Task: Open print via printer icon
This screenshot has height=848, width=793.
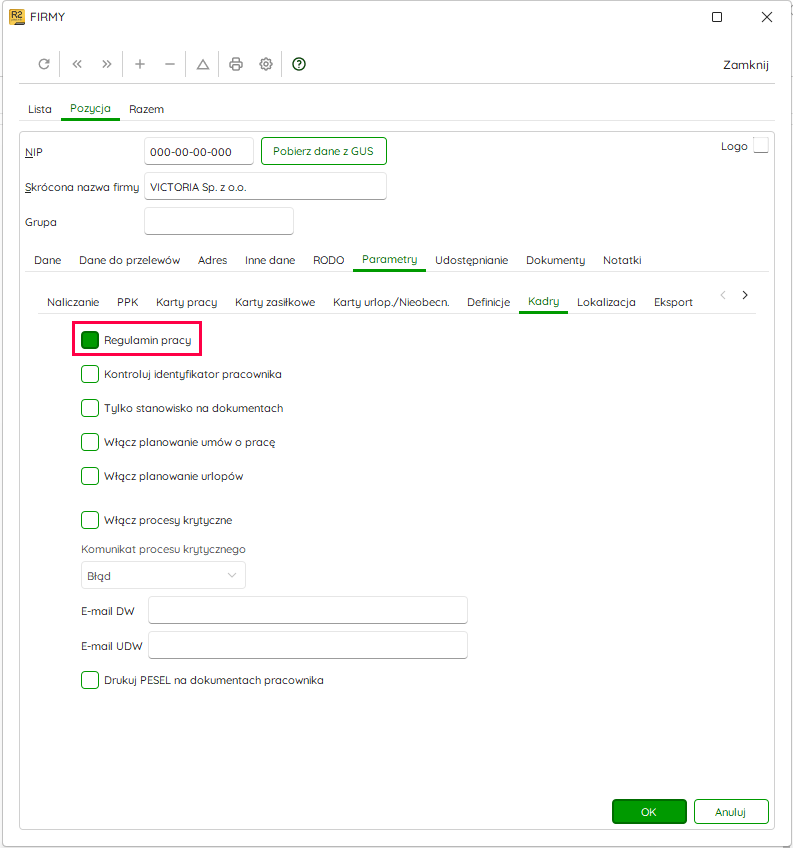Action: (236, 64)
